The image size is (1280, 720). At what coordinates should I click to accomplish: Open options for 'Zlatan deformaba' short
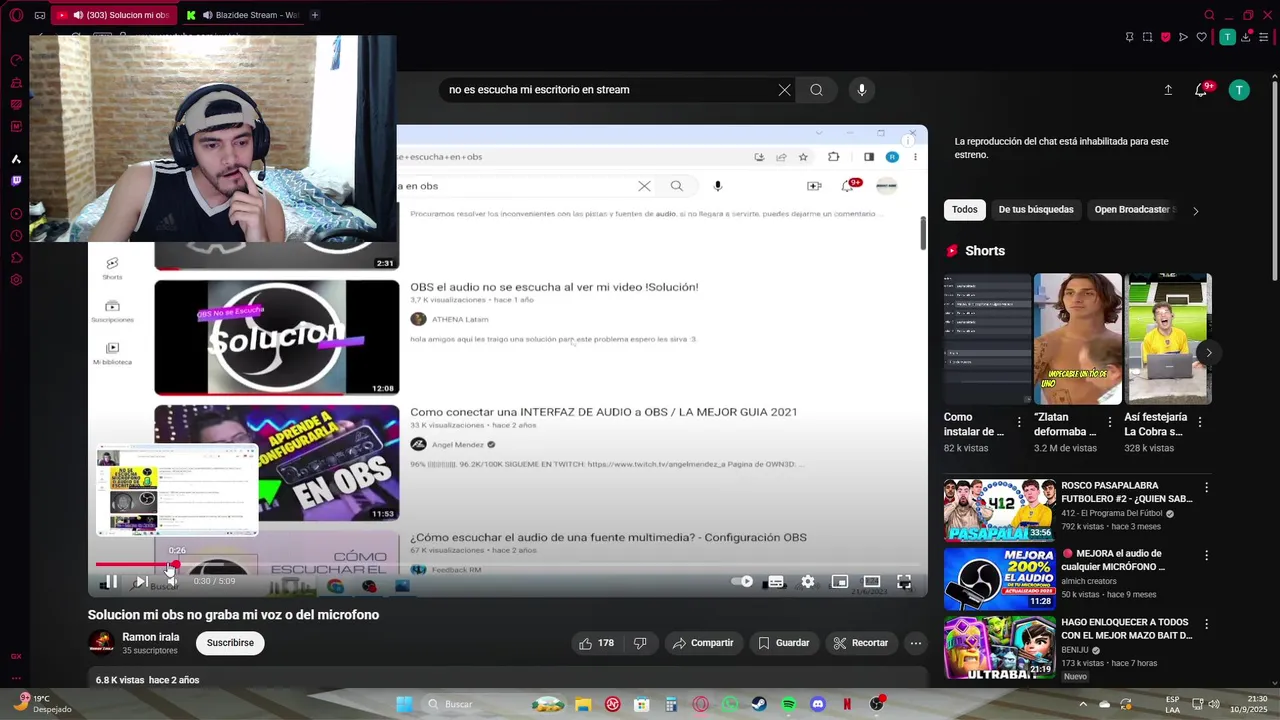(x=1109, y=422)
